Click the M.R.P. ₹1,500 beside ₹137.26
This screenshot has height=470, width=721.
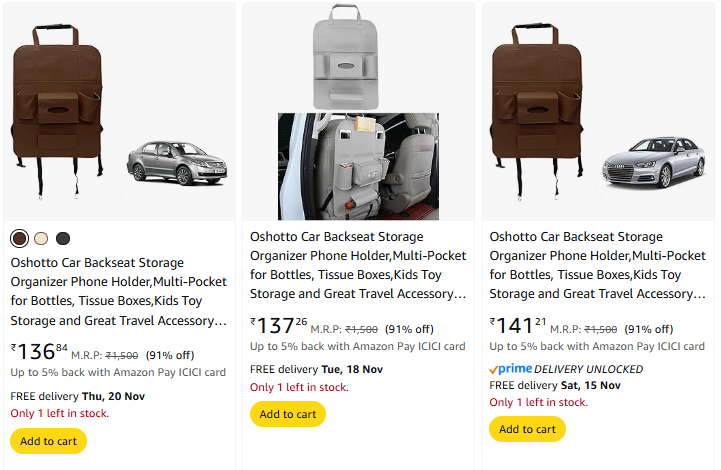tap(344, 329)
